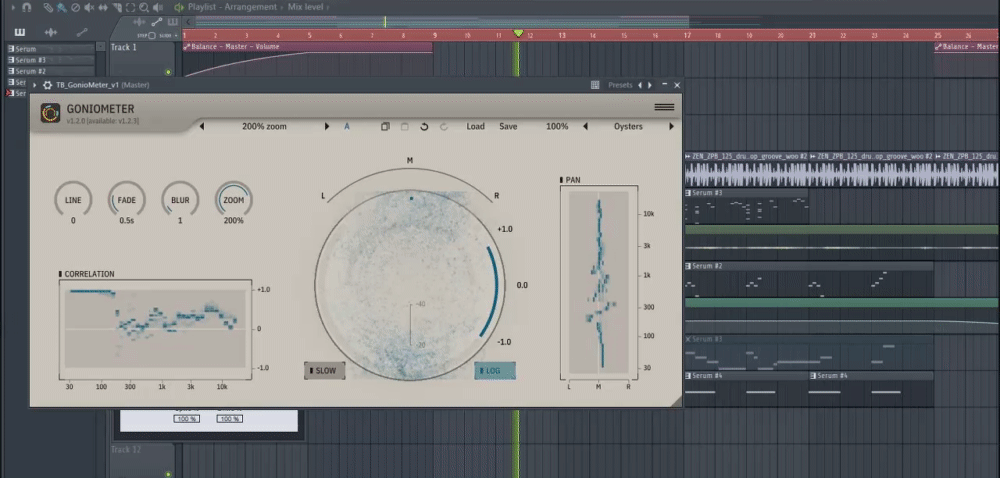This screenshot has width=1000, height=478.
Task: Open the 100% GUI scale menu
Action: (x=557, y=126)
